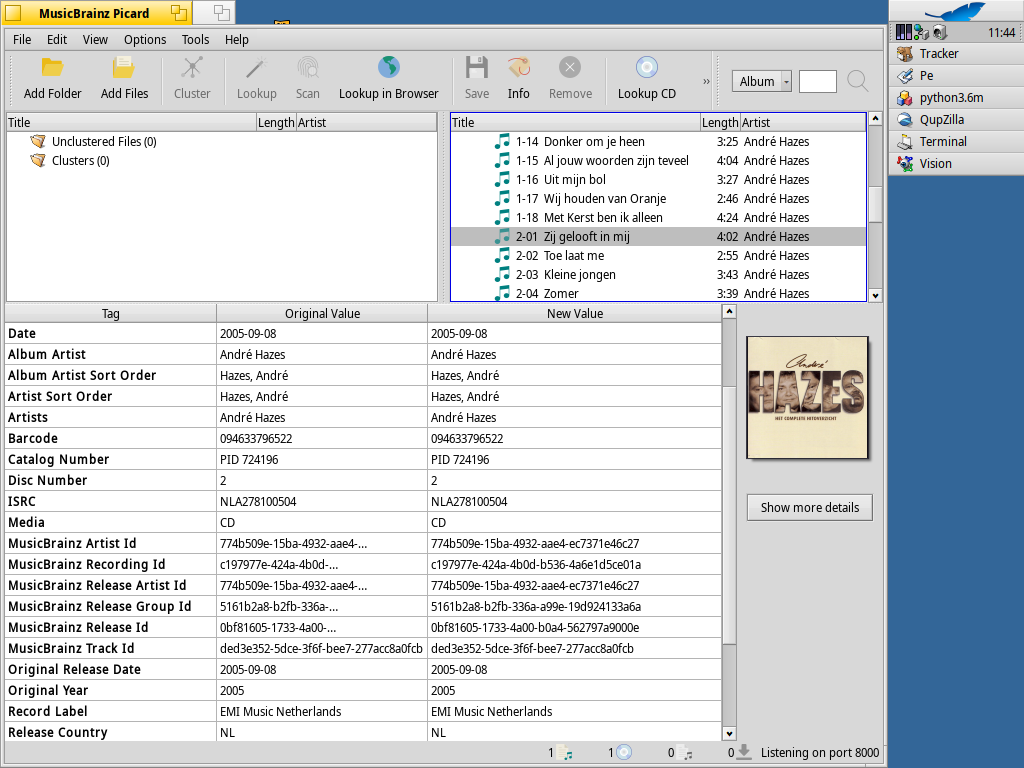Expand toolbar overflow chevron
This screenshot has height=768, width=1024.
tap(706, 82)
